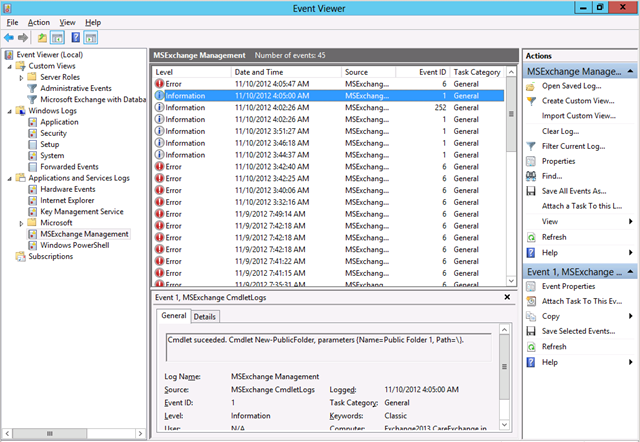Viewport: 640px width, 442px height.
Task: Select Information event at 11/10/2012 3:51:27 AM
Action: [329, 131]
